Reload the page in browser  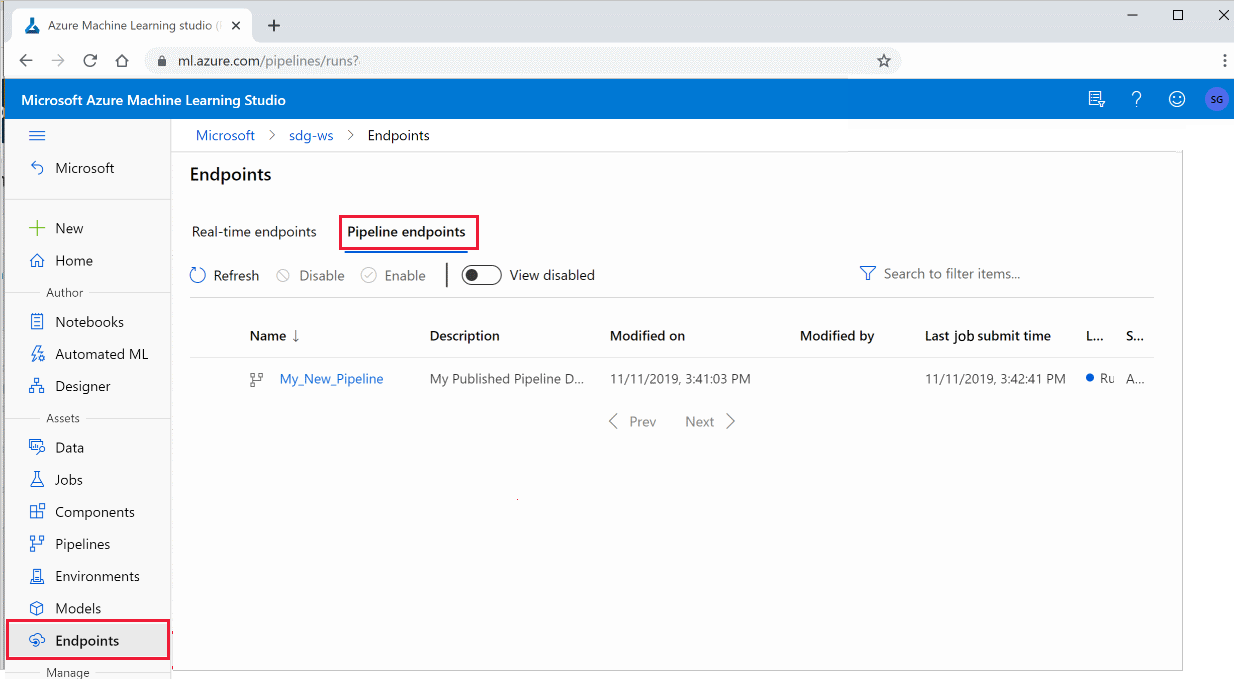coord(90,61)
